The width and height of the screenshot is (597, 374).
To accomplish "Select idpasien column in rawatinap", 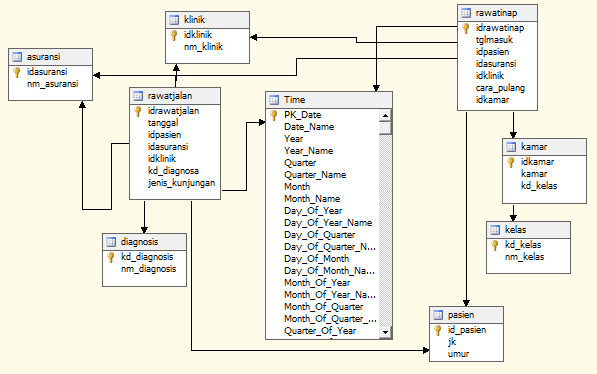I will pos(492,52).
